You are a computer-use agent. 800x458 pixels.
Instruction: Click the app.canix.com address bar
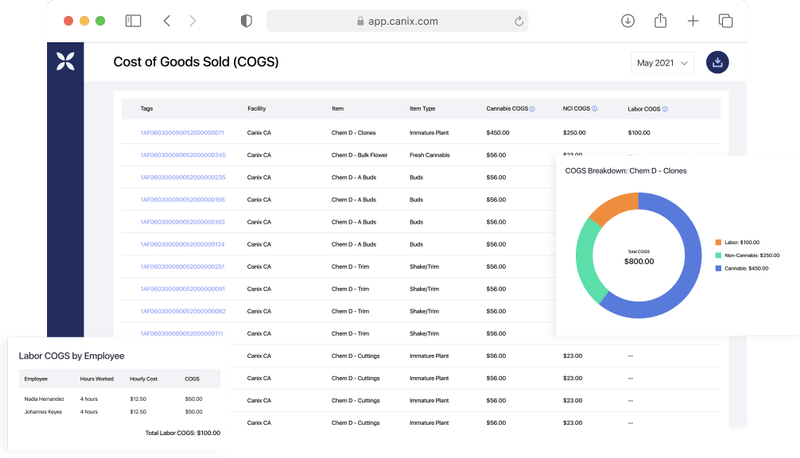point(397,21)
